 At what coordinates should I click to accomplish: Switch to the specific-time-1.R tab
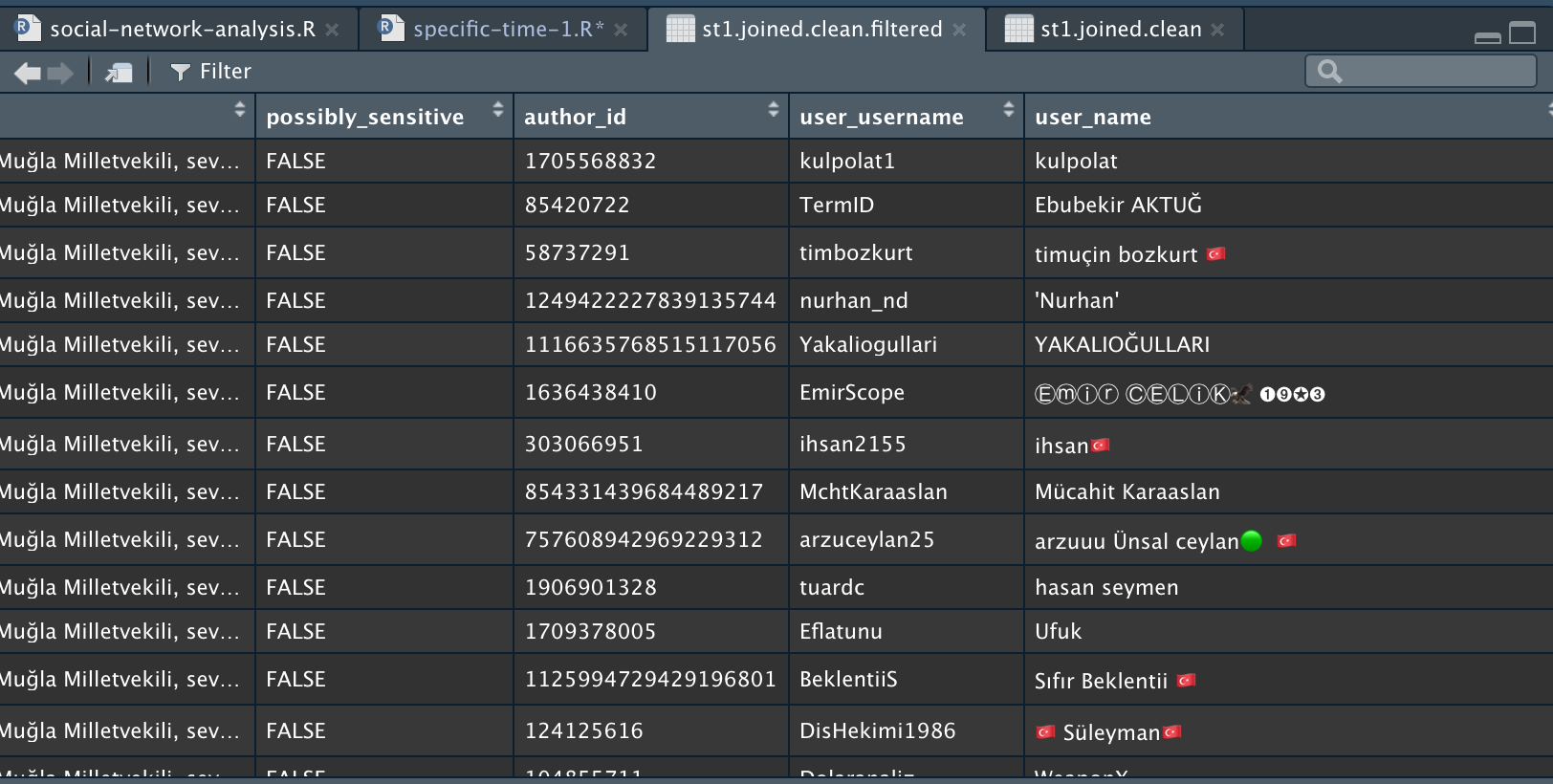point(508,30)
